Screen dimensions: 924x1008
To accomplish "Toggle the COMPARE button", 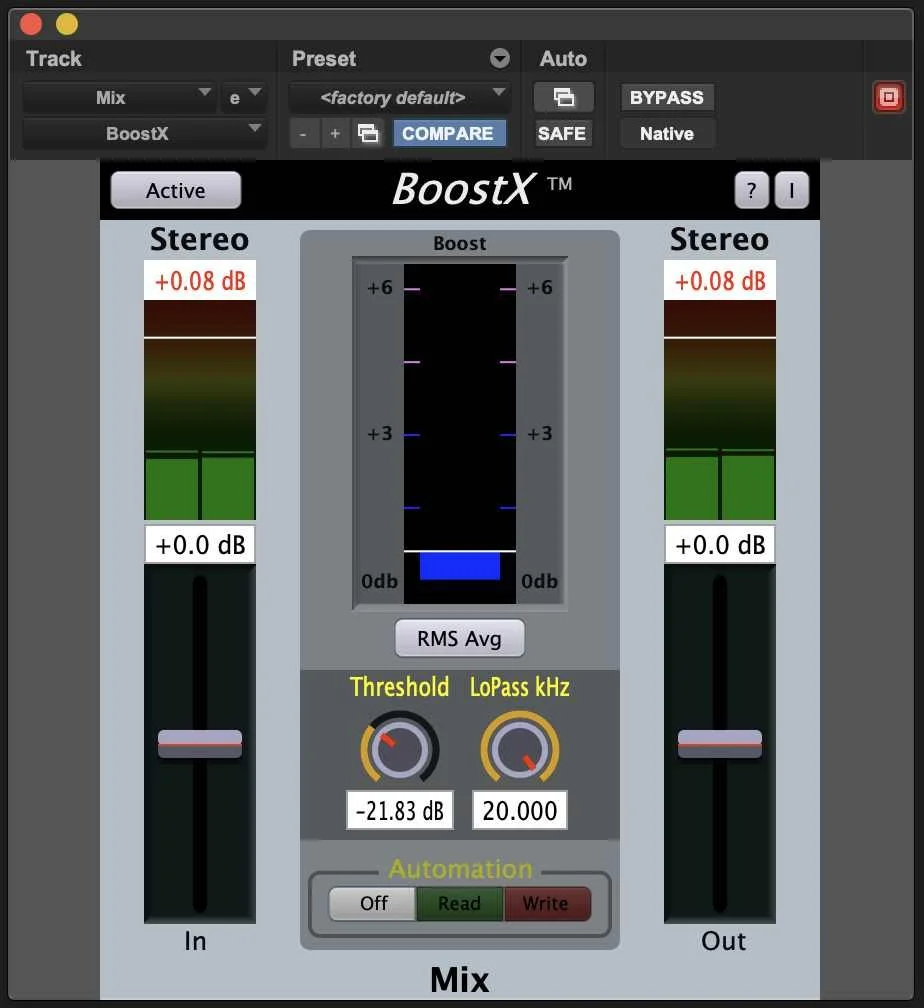I will 448,134.
